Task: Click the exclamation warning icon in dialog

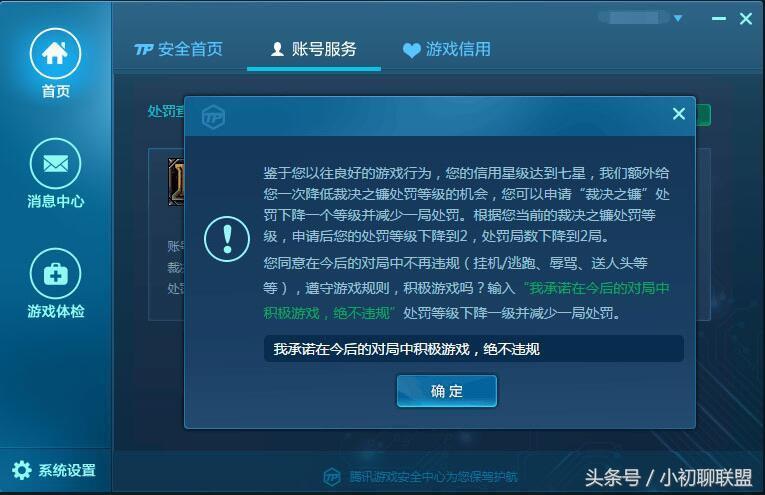Action: pos(227,239)
